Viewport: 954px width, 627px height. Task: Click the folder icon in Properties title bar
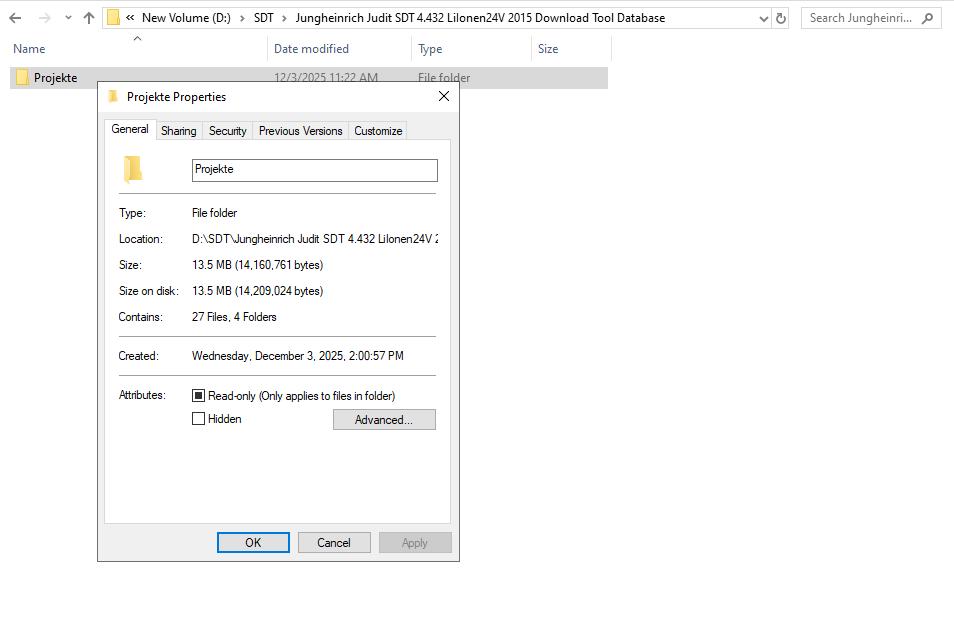pyautogui.click(x=113, y=96)
